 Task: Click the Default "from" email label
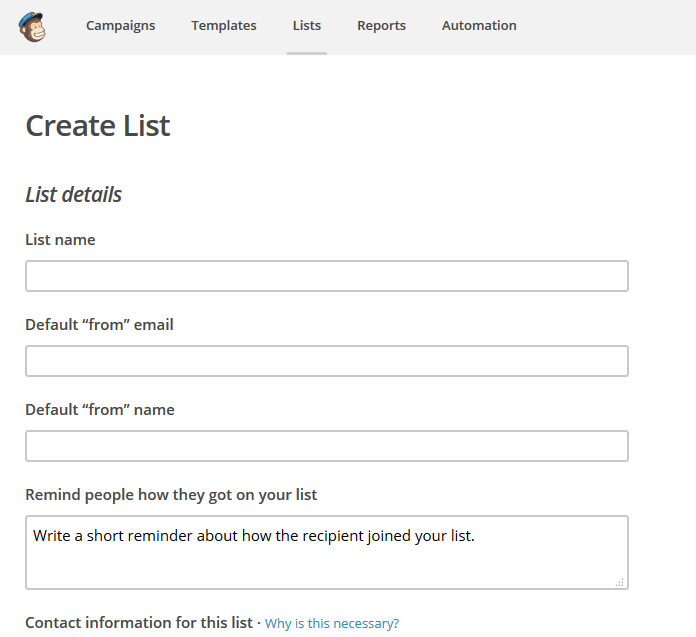(x=99, y=325)
